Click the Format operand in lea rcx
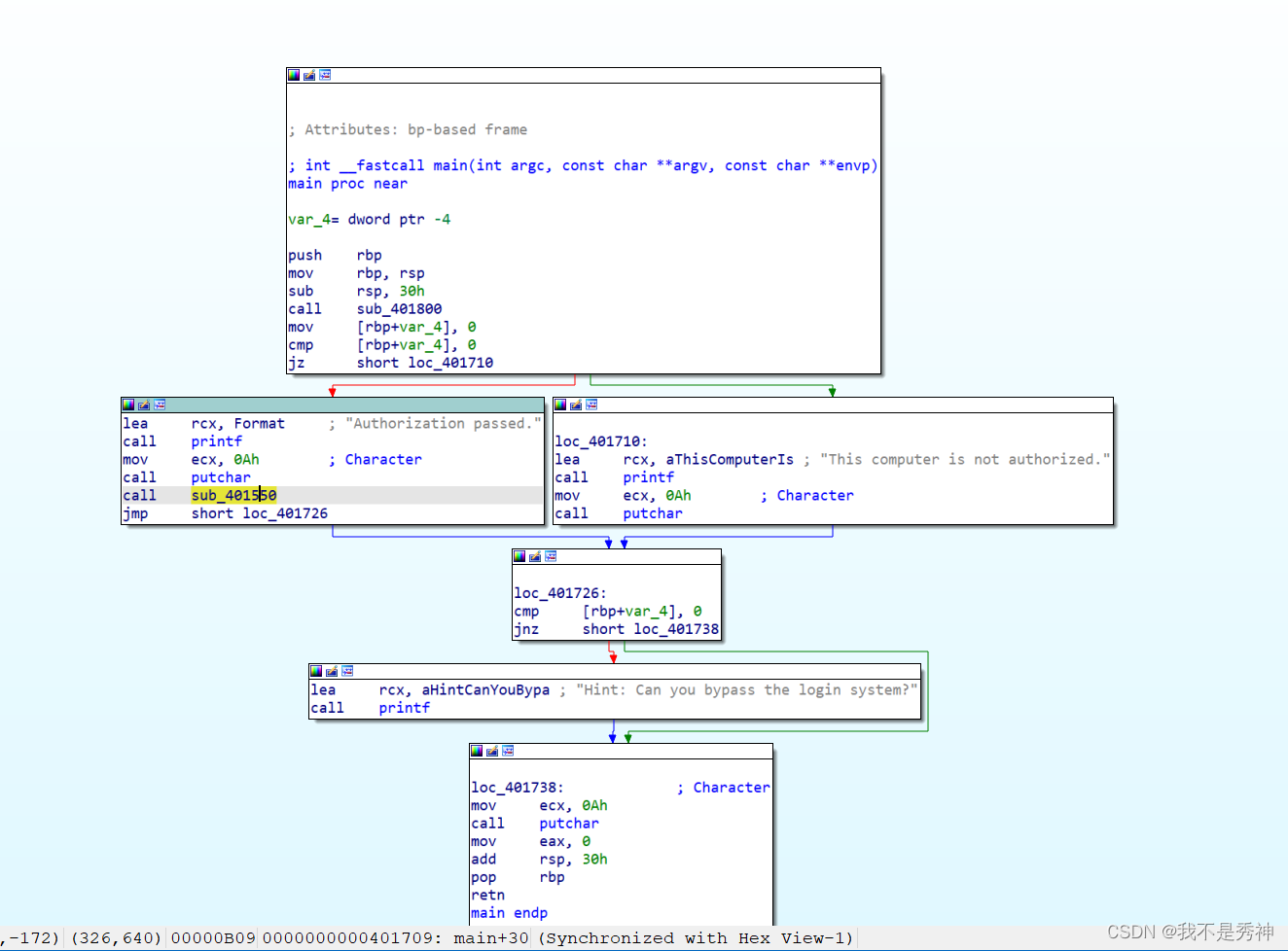This screenshot has width=1288, height=951. pos(260,424)
